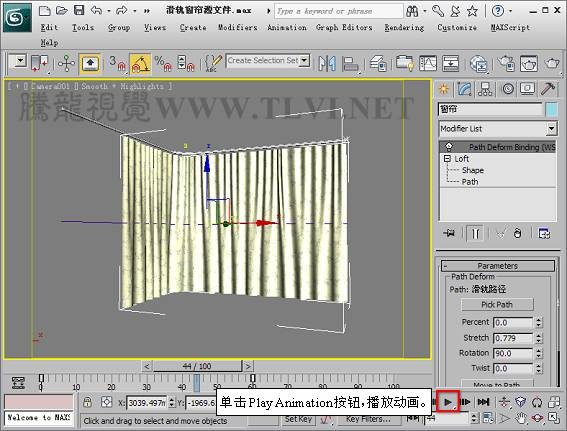The image size is (567, 431).
Task: Open Help question mark icon
Action: tap(498, 11)
